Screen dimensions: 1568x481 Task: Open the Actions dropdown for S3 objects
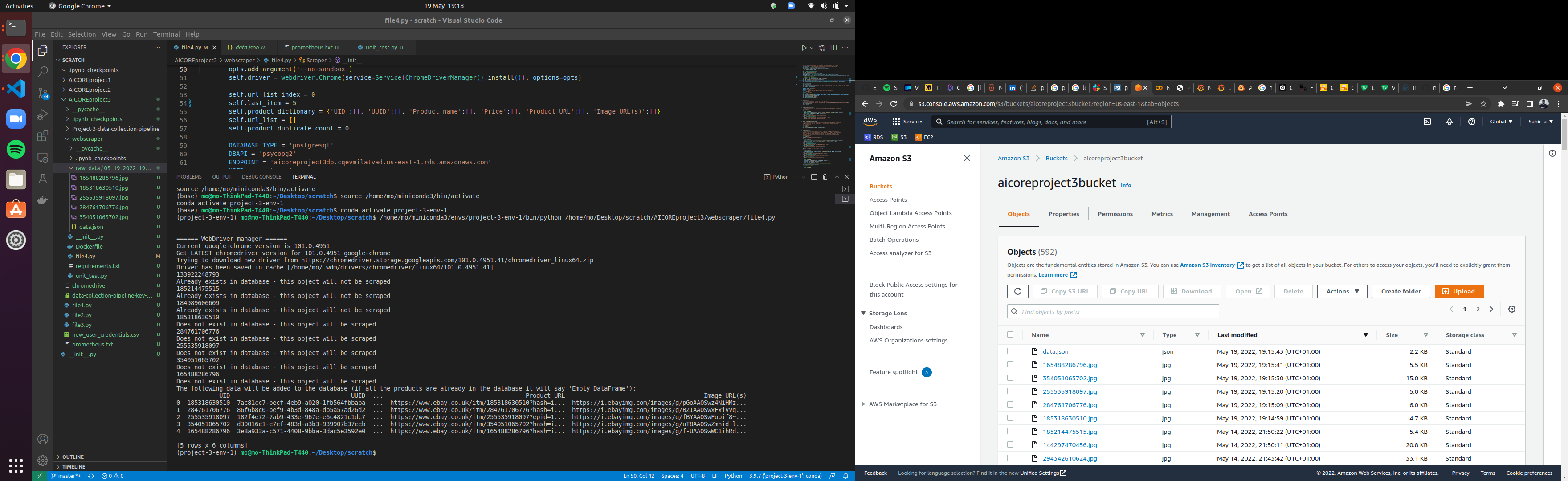pyautogui.click(x=1342, y=291)
